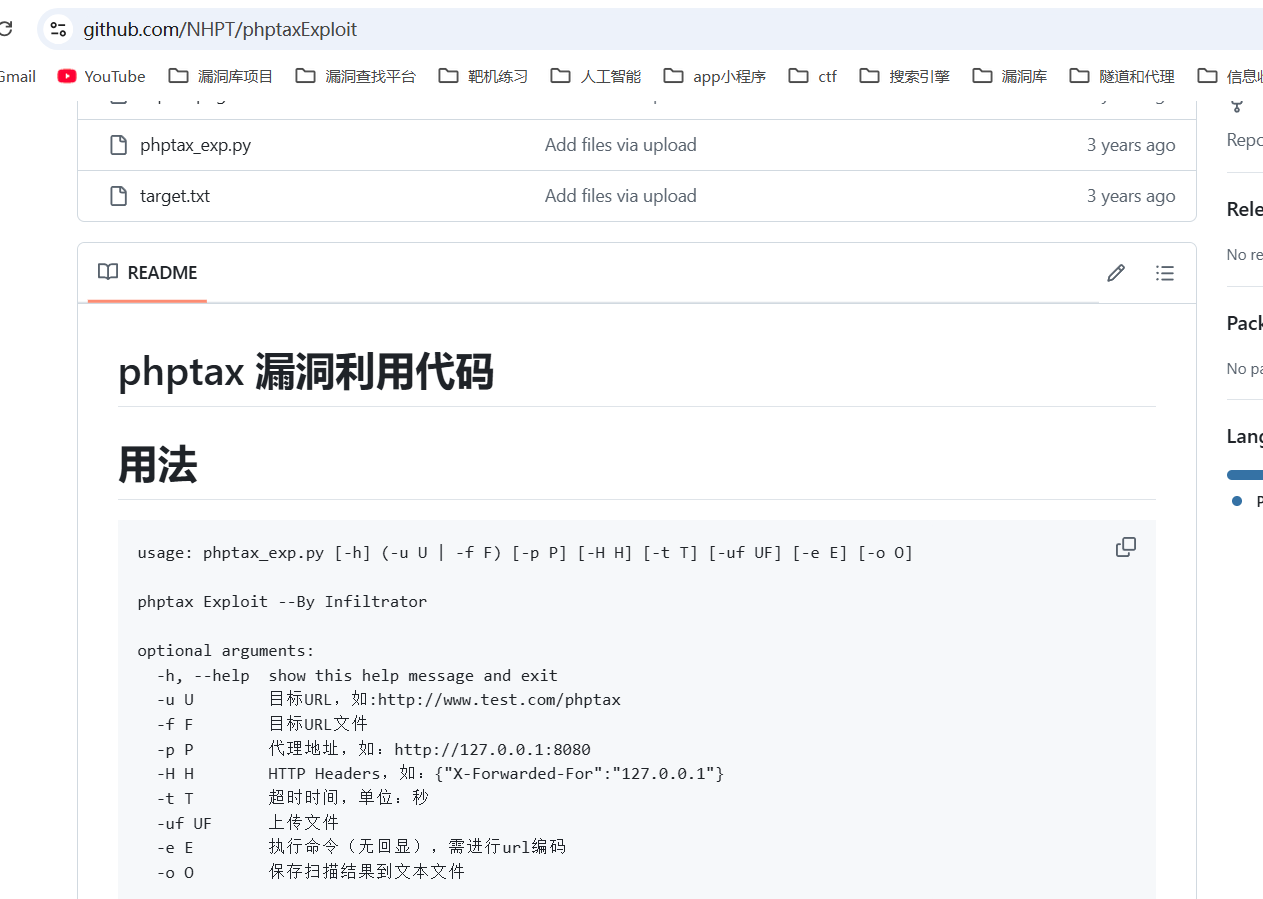
Task: Open the Gmail bookmark
Action: click(17, 76)
